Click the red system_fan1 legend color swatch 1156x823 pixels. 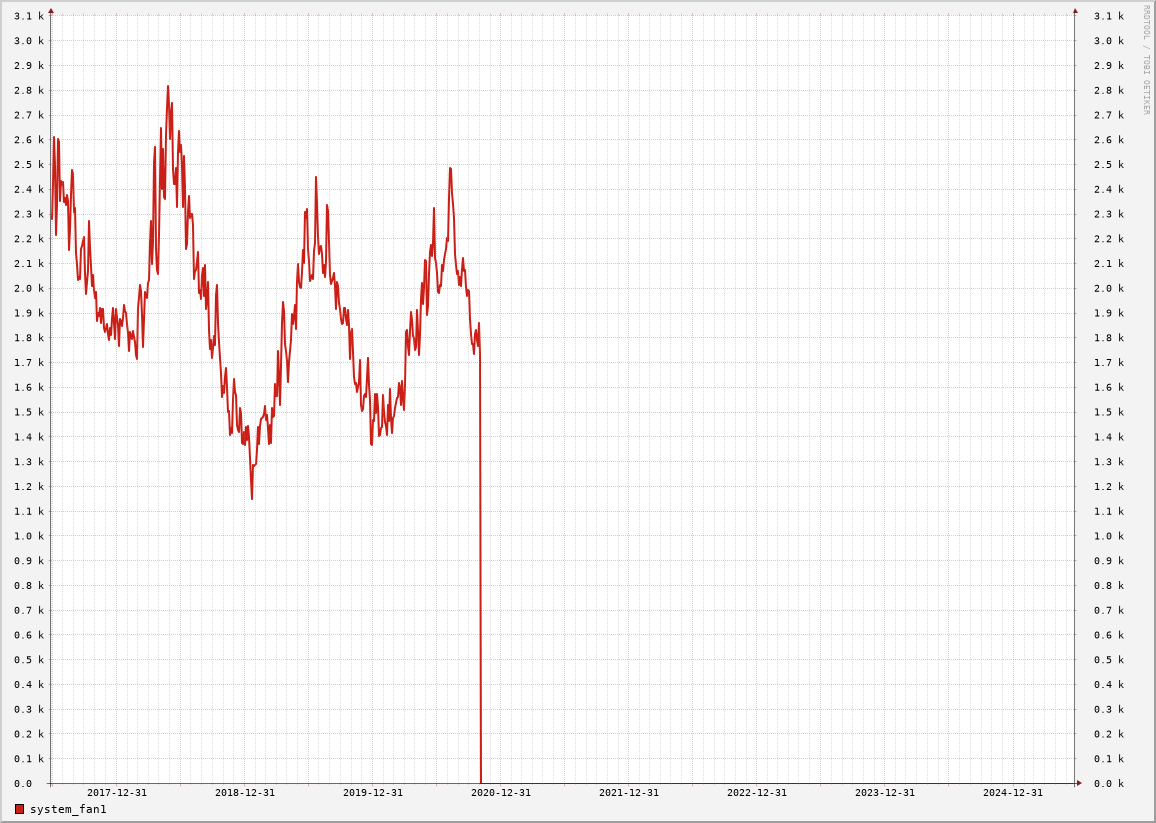pos(19,809)
